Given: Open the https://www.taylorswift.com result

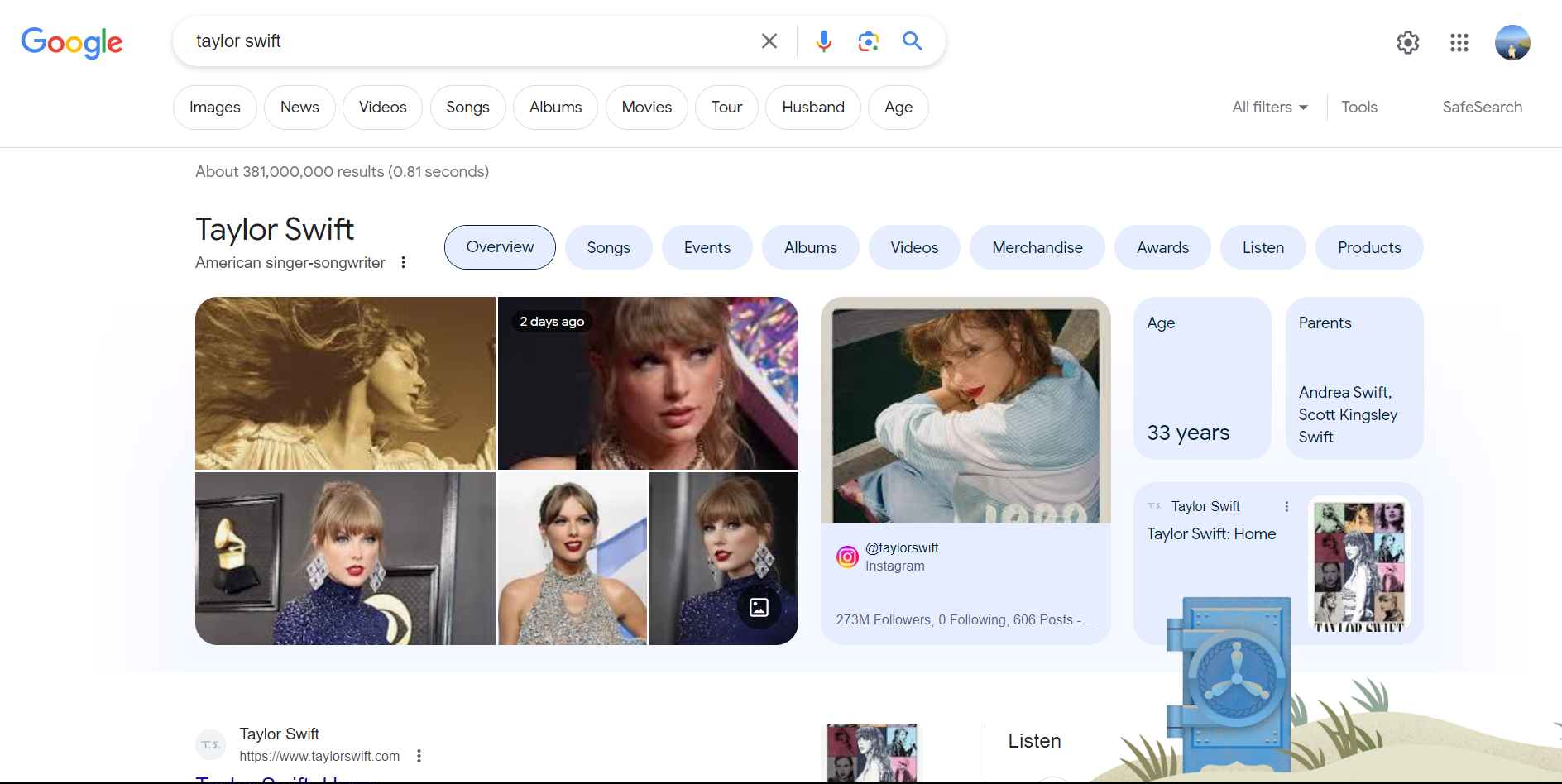Looking at the screenshot, I should pos(319,756).
